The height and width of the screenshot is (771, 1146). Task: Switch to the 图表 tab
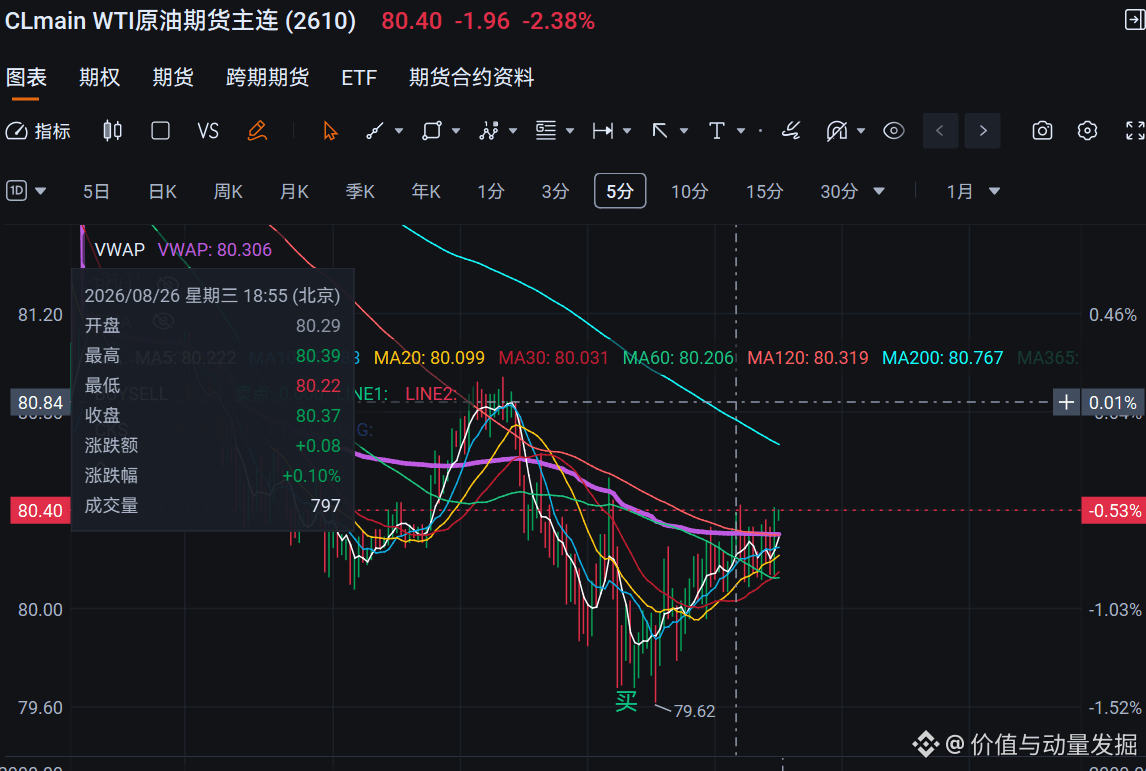tap(26, 77)
